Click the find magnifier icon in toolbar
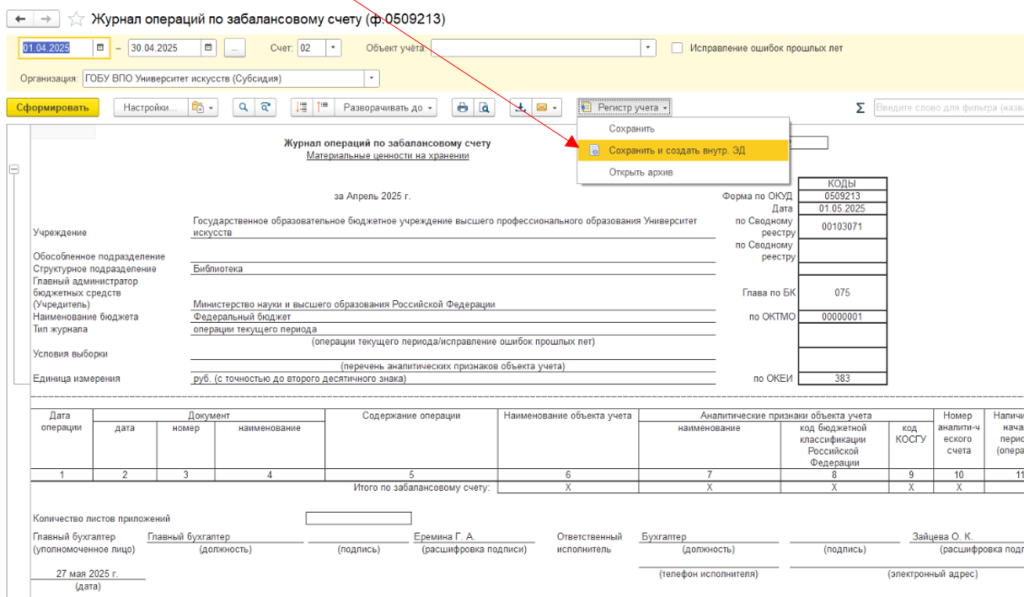Screen dimensions: 1024x597 coord(244,107)
